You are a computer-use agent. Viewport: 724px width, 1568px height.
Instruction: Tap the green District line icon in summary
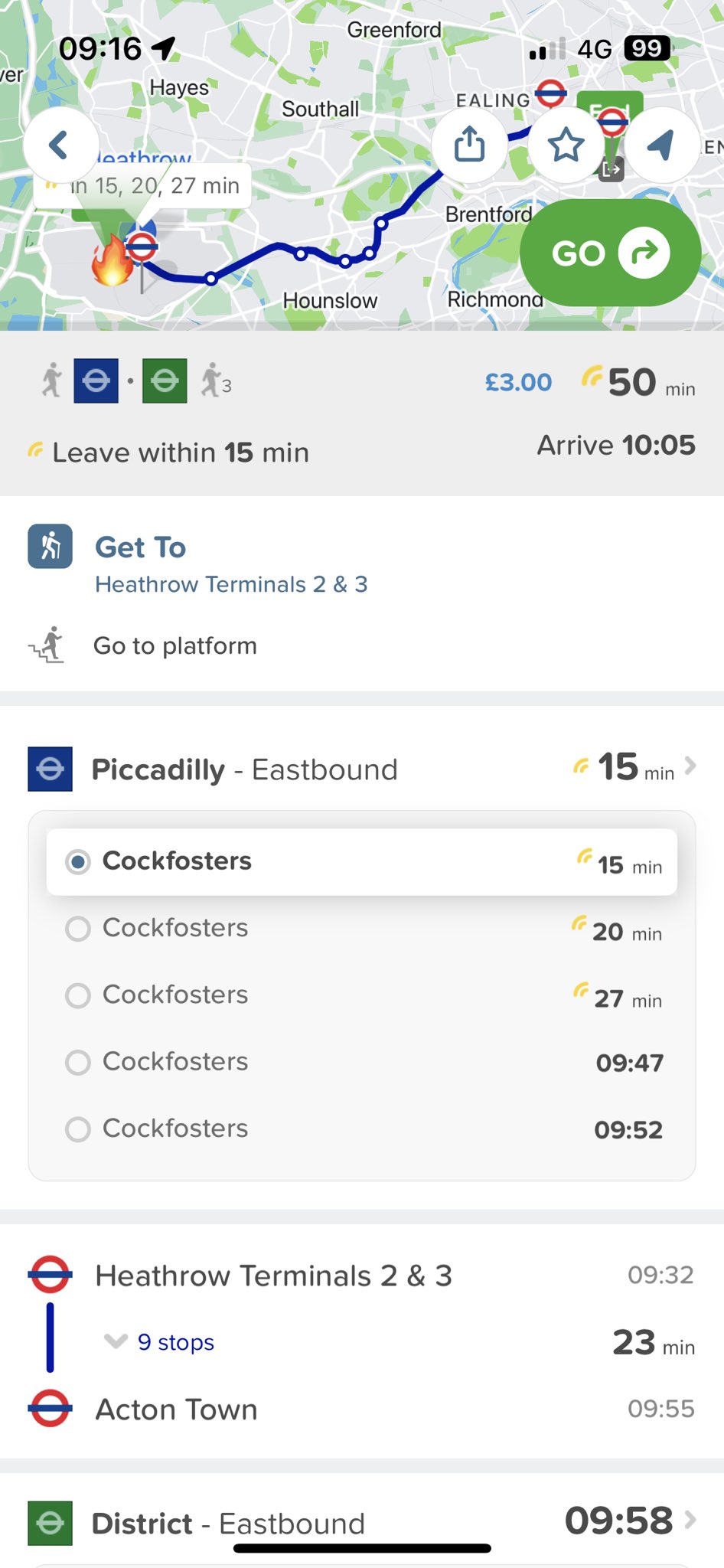165,381
